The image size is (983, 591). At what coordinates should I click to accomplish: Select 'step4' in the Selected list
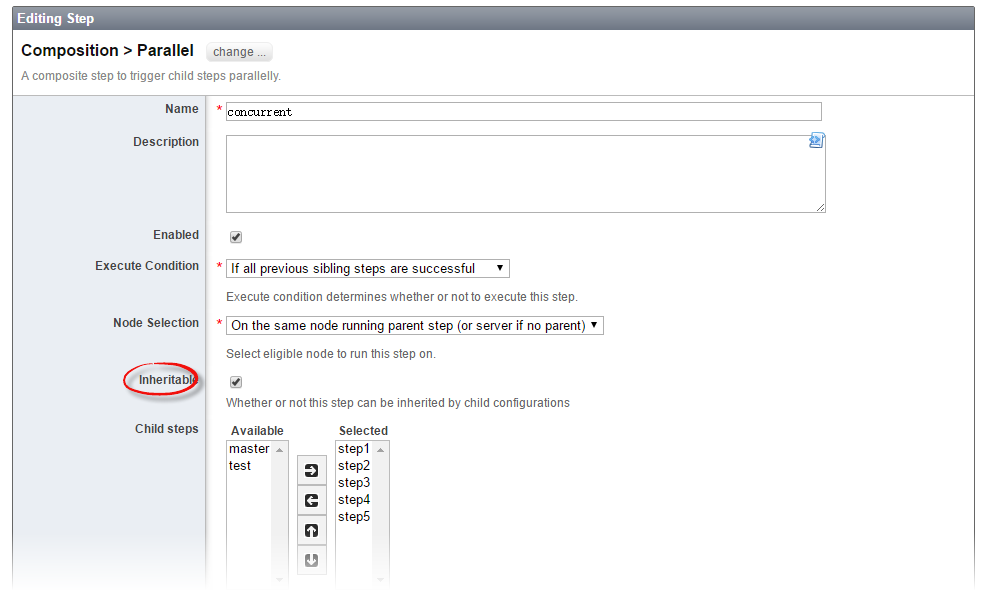[354, 499]
